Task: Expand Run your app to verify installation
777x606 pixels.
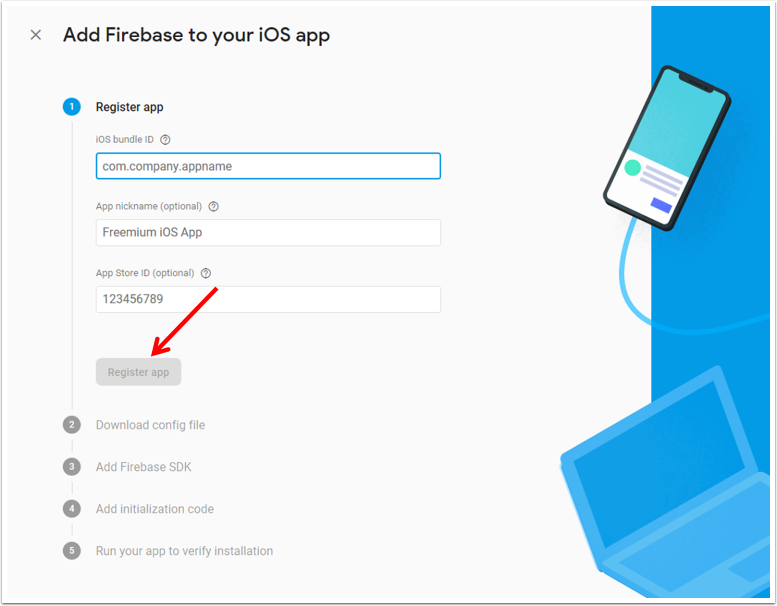Action: (x=184, y=551)
